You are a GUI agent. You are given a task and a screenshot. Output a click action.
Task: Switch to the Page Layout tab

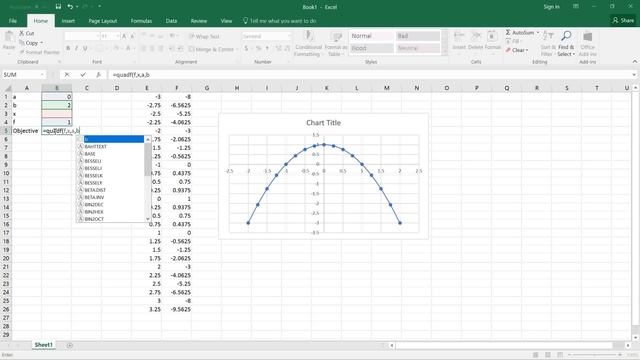(102, 21)
